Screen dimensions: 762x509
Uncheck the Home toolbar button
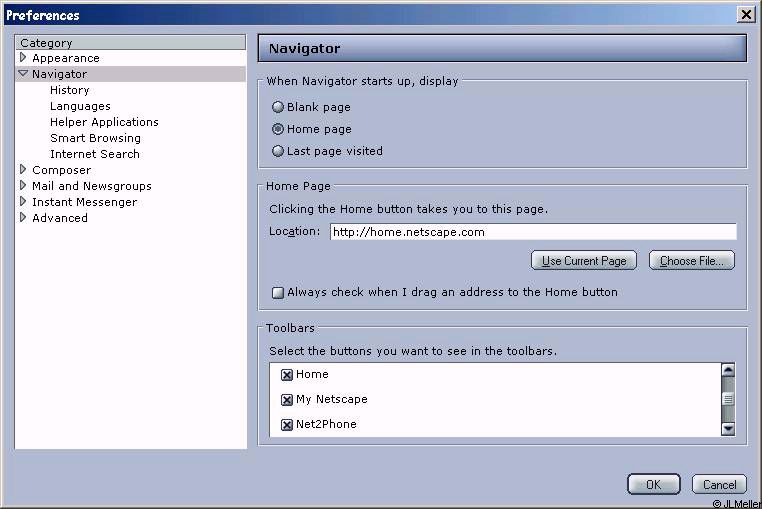pos(287,375)
